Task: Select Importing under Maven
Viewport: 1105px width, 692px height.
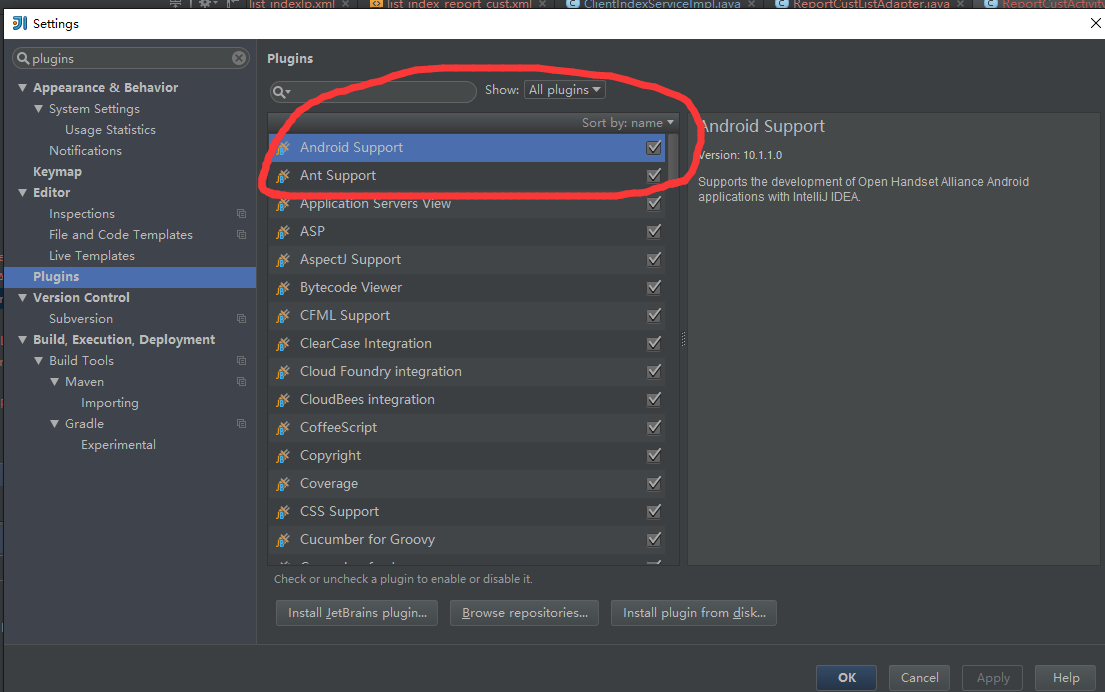Action: click(x=110, y=403)
